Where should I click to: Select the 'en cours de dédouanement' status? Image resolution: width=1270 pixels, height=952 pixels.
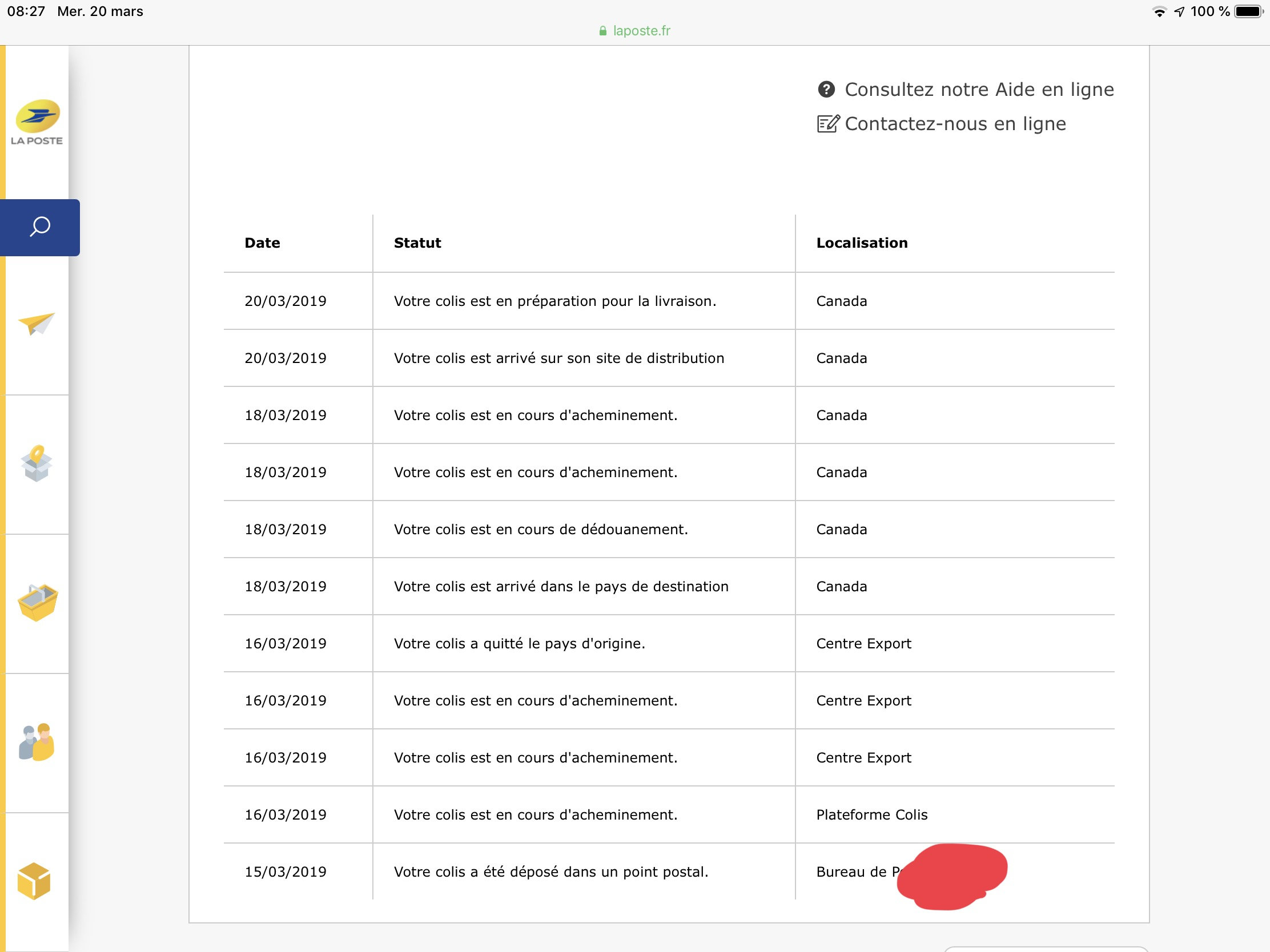540,530
